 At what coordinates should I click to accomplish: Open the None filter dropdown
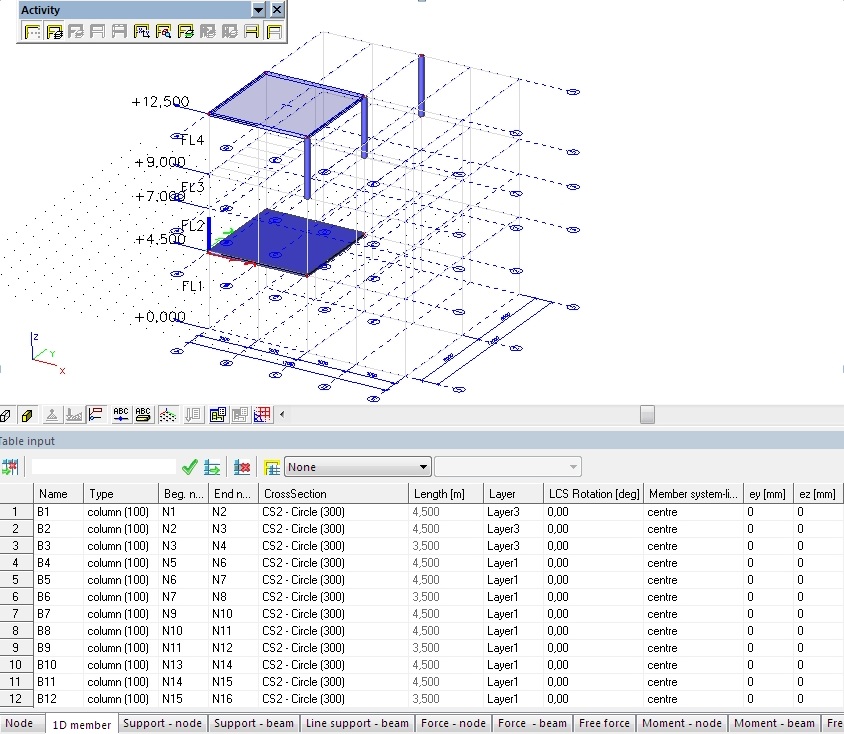click(358, 467)
